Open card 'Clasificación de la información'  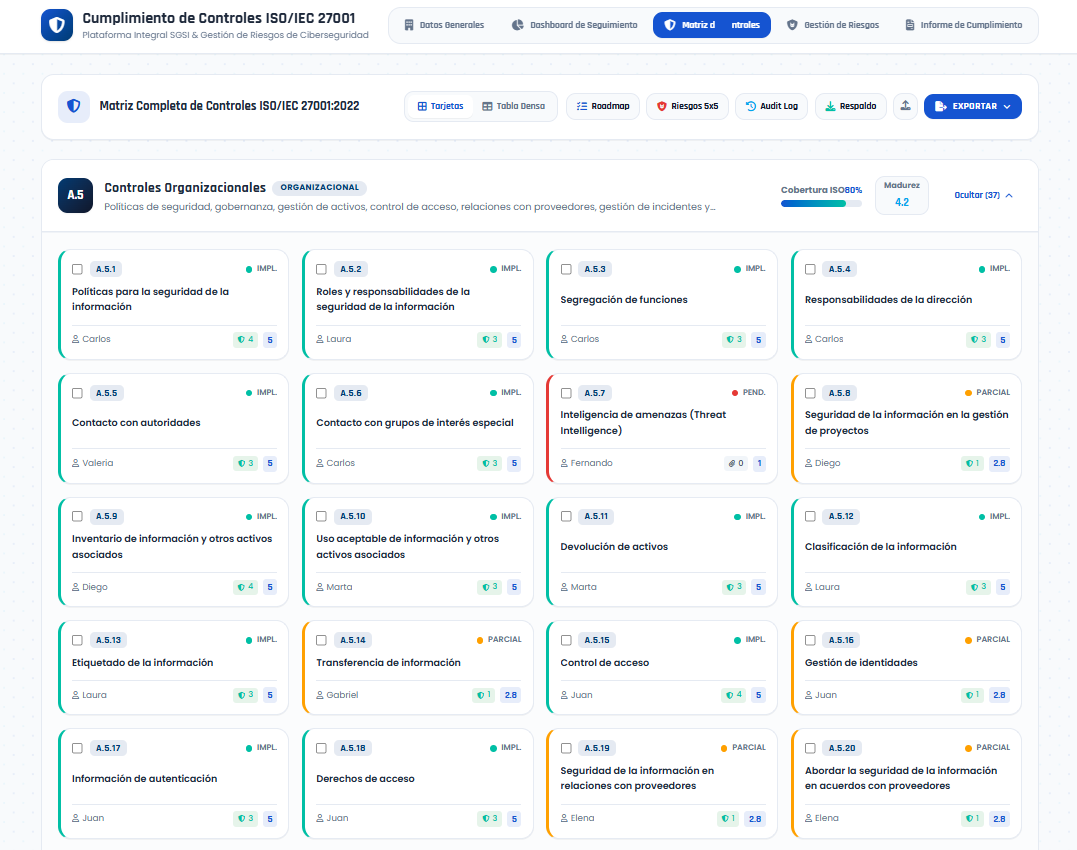(907, 552)
